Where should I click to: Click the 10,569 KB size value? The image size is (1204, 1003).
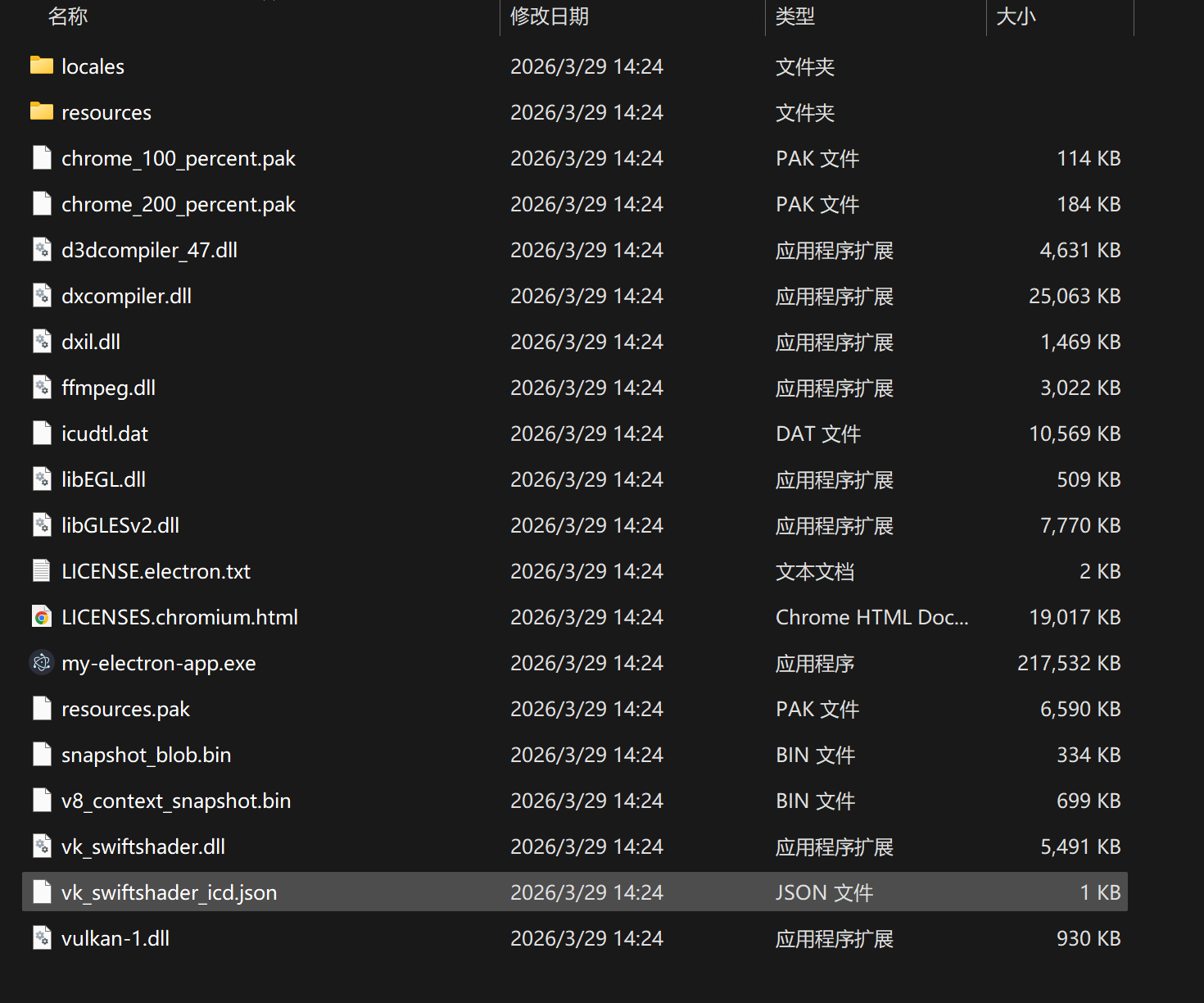pyautogui.click(x=1075, y=433)
